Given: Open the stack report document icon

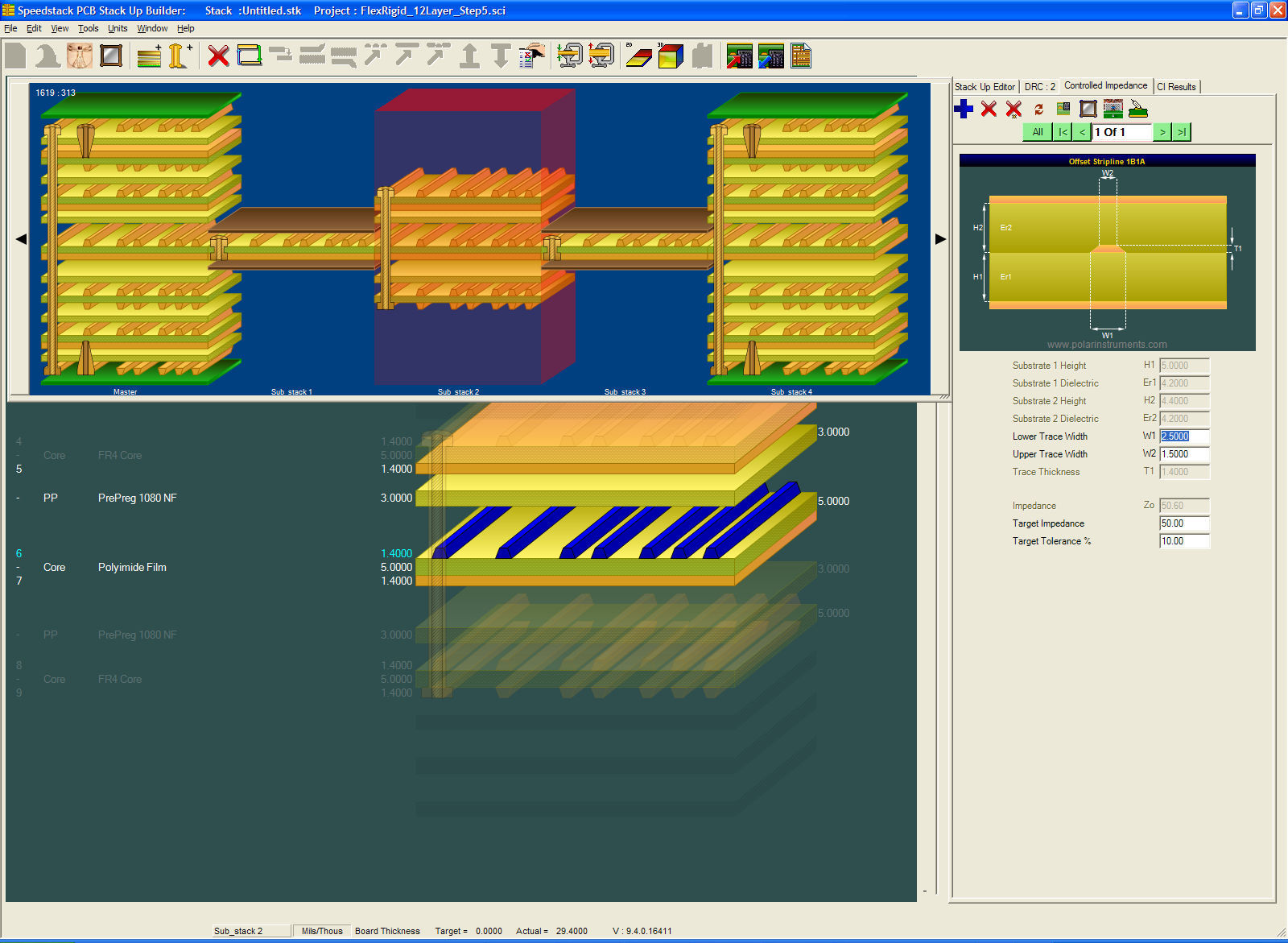Looking at the screenshot, I should point(800,56).
